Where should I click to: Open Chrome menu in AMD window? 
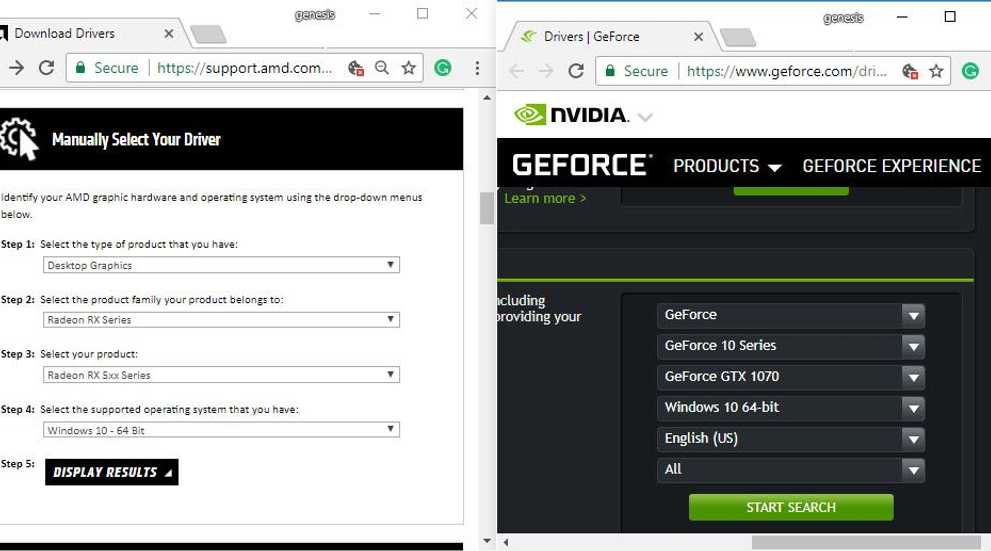[477, 68]
